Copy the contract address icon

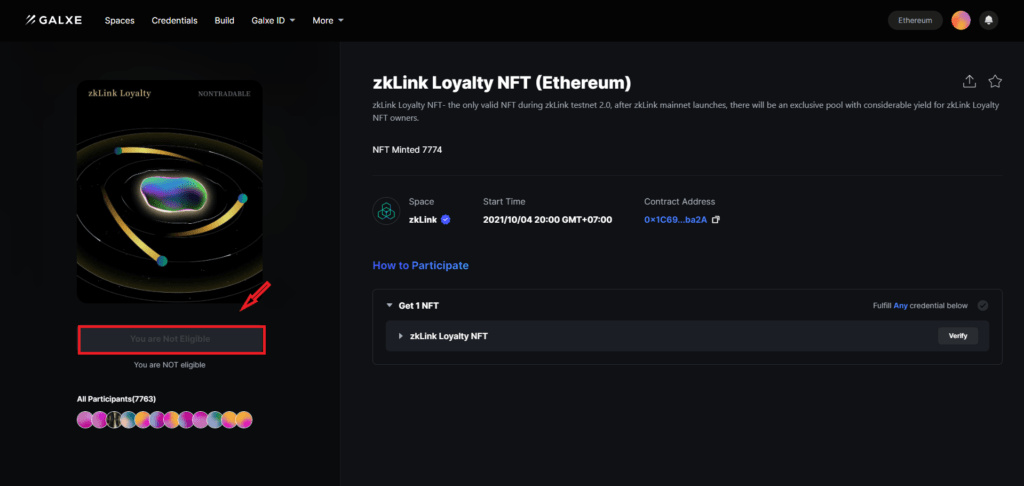(x=715, y=220)
